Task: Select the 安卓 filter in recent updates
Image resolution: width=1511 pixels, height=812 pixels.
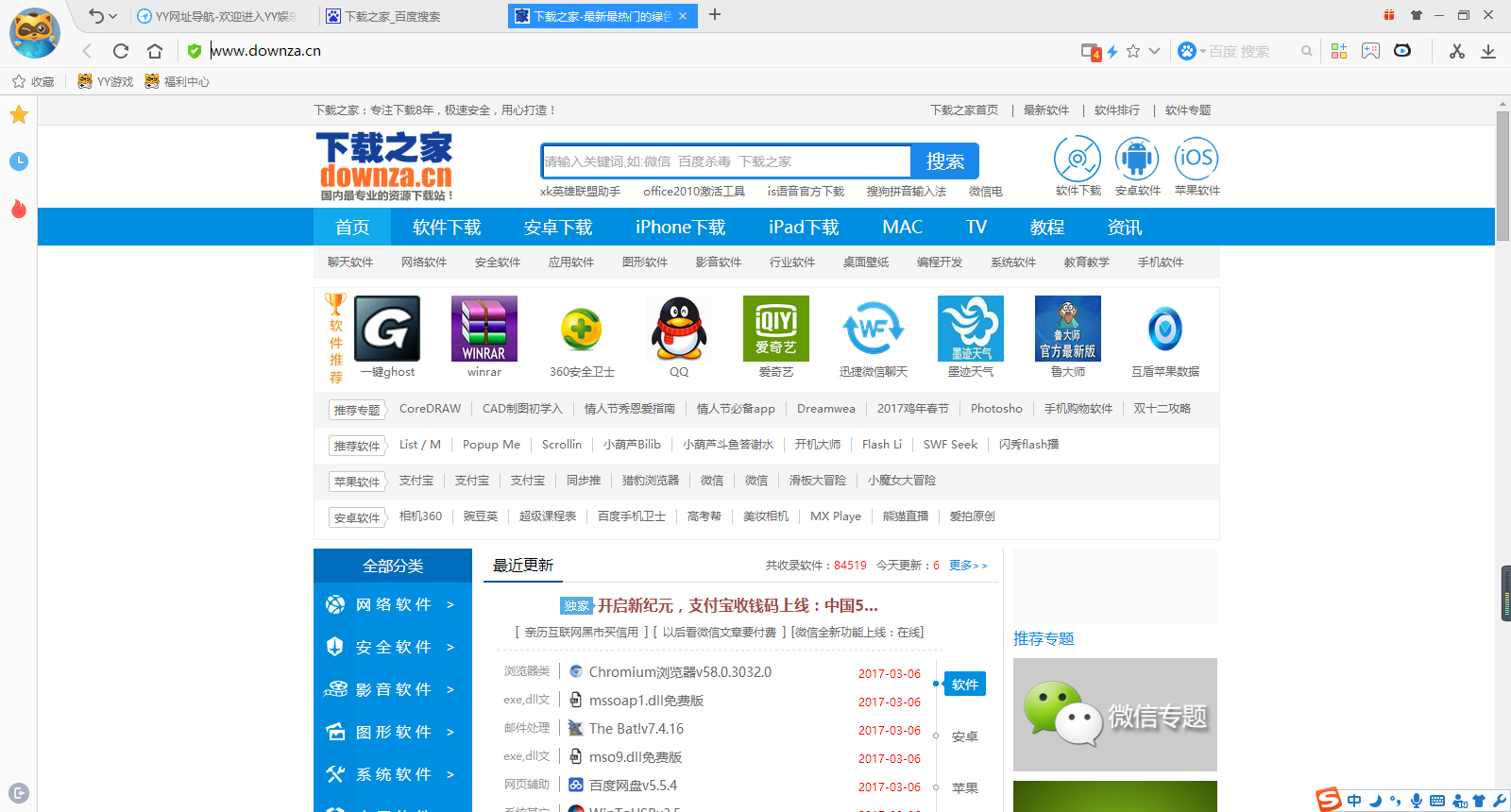Action: point(964,736)
